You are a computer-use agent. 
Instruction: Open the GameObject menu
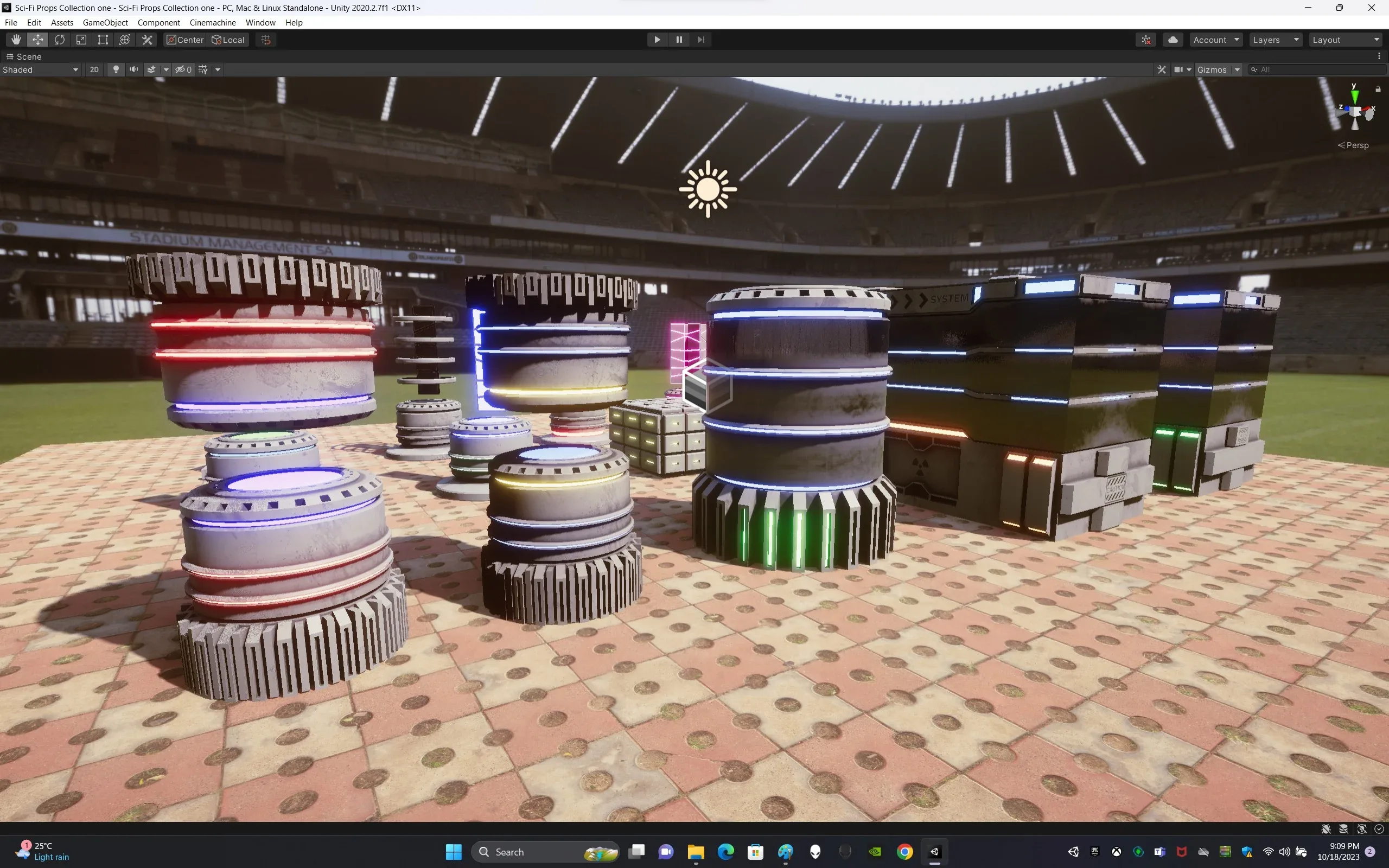[105, 22]
